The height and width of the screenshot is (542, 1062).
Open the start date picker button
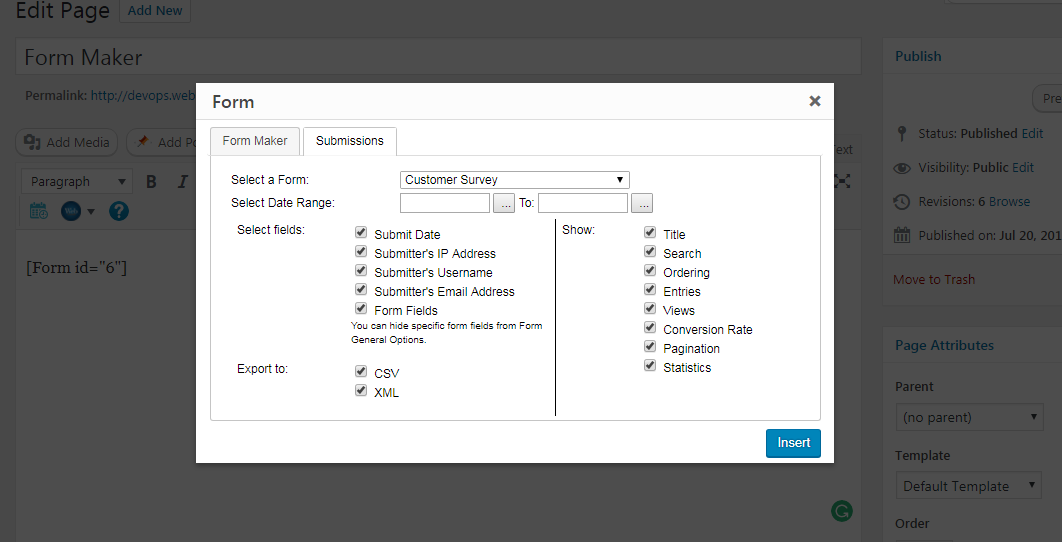pos(503,203)
